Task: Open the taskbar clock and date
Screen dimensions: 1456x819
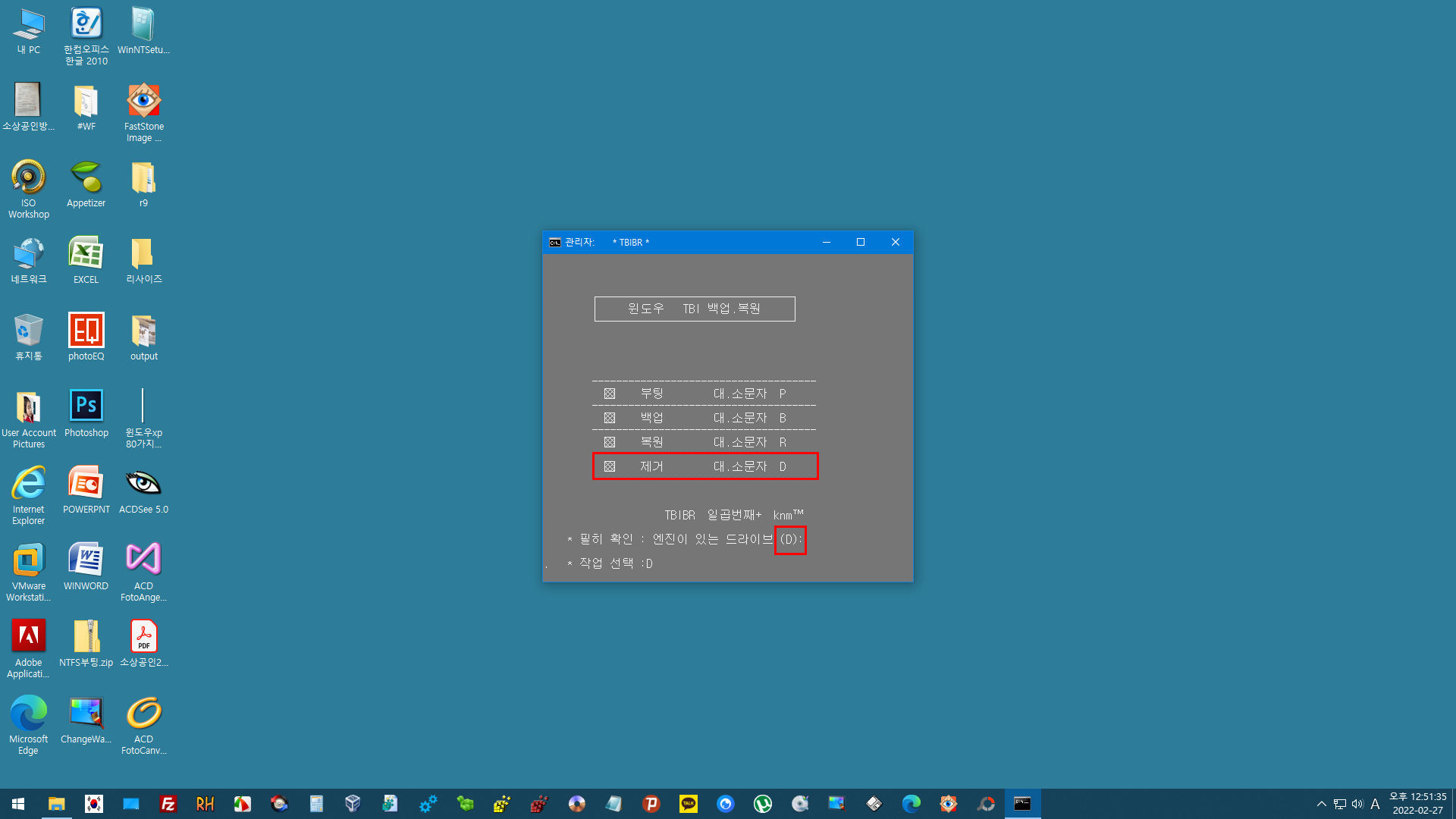Action: 1417,804
